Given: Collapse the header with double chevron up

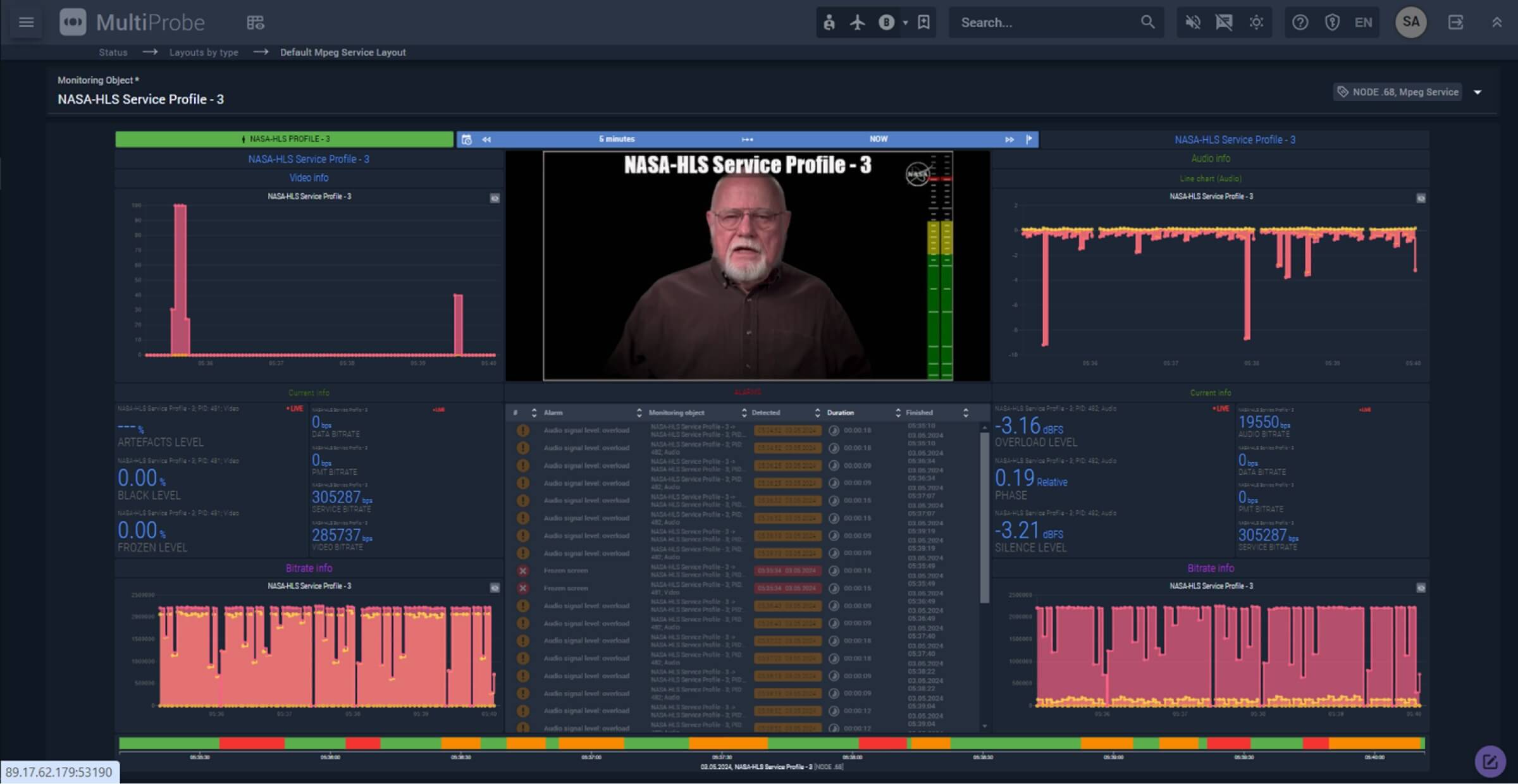Looking at the screenshot, I should (x=1496, y=23).
